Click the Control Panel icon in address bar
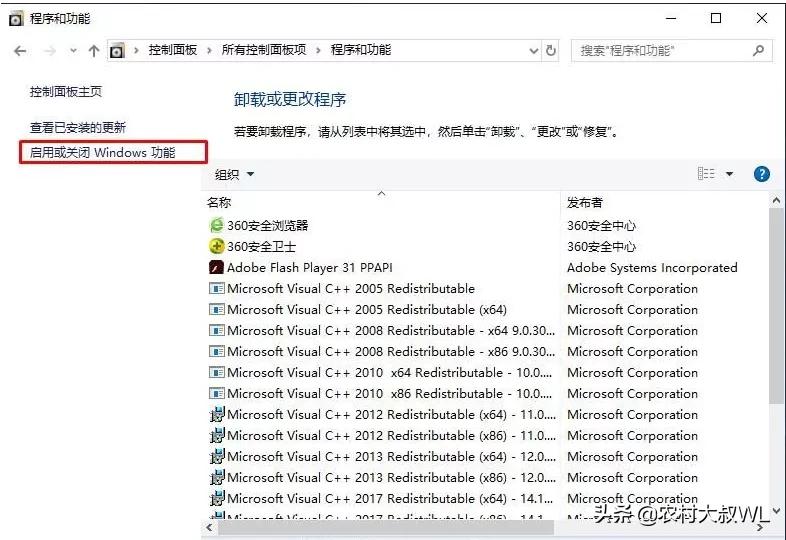 pos(117,51)
